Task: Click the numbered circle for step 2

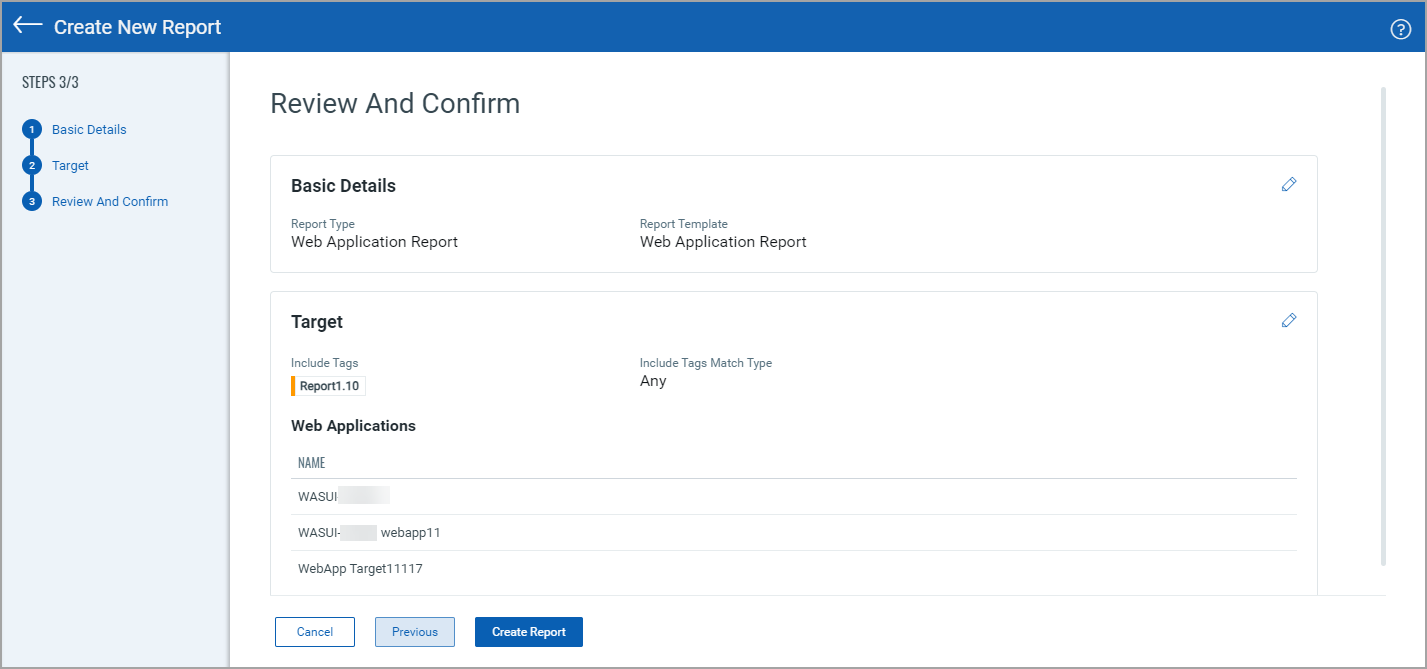Action: pos(31,165)
